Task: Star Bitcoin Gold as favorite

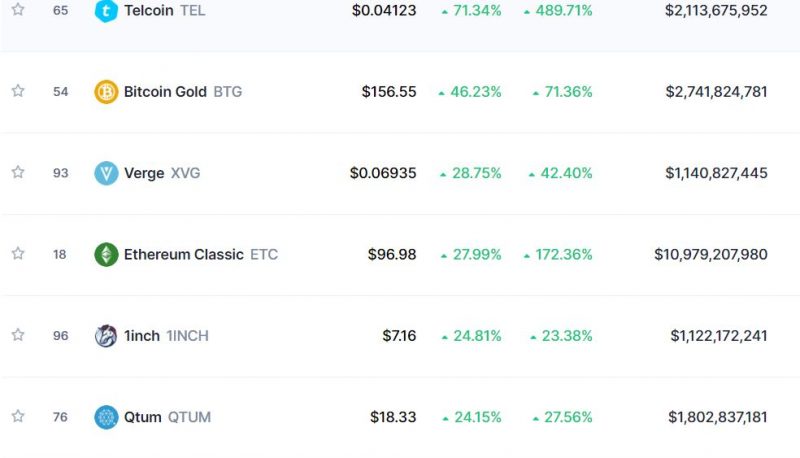Action: (18, 91)
